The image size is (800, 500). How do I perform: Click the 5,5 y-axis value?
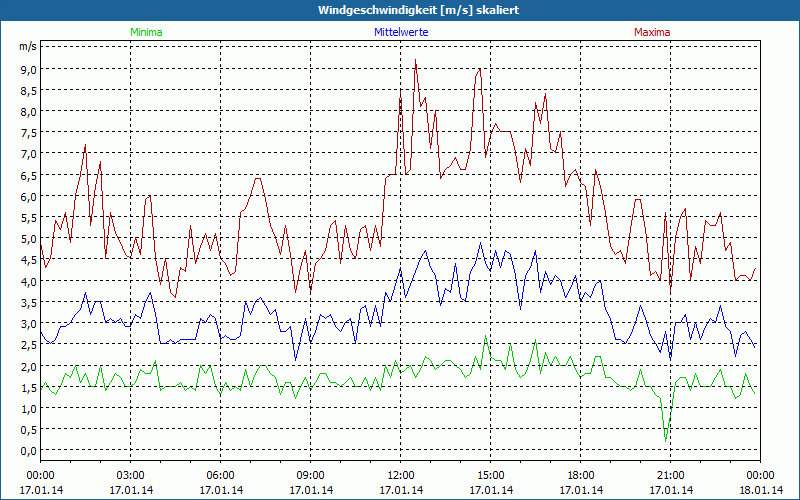click(x=28, y=218)
